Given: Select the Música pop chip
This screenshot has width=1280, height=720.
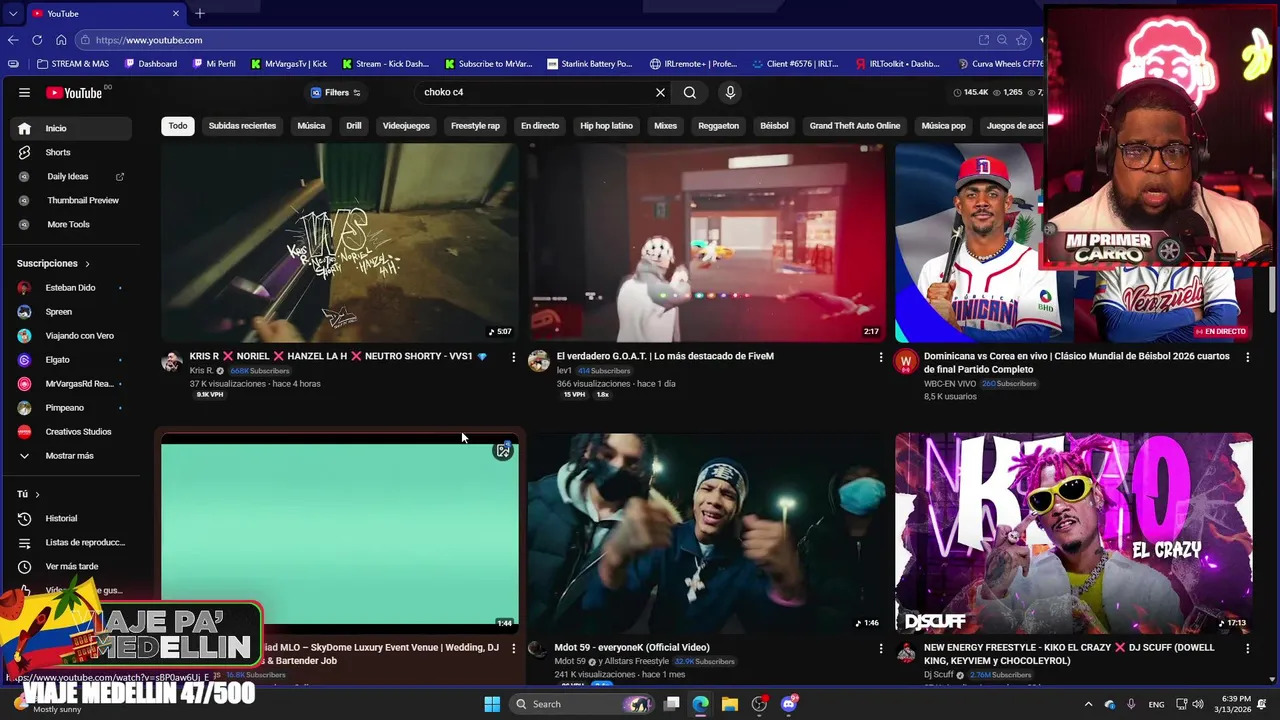Looking at the screenshot, I should 943,126.
